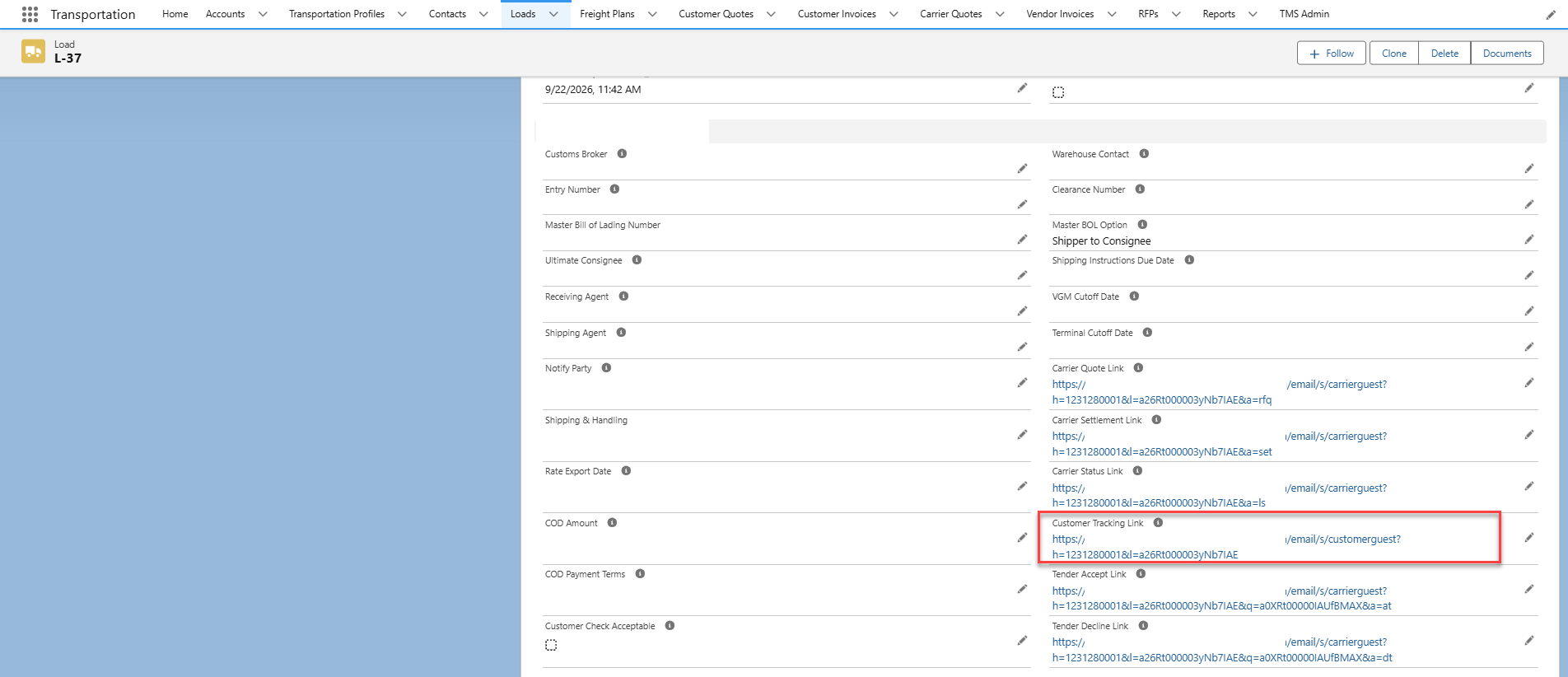Open the Contacts tab
The image size is (1568, 677).
pos(447,14)
